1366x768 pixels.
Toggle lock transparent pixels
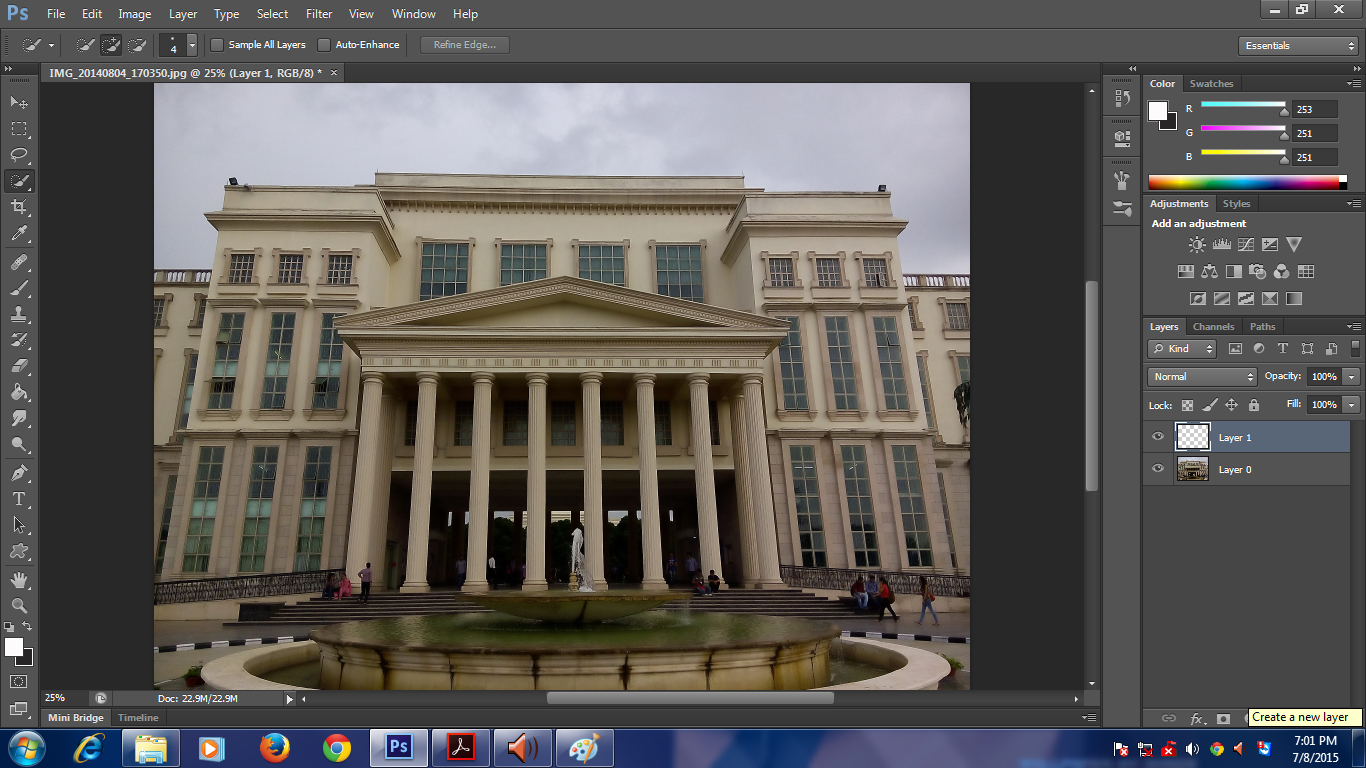click(1187, 405)
